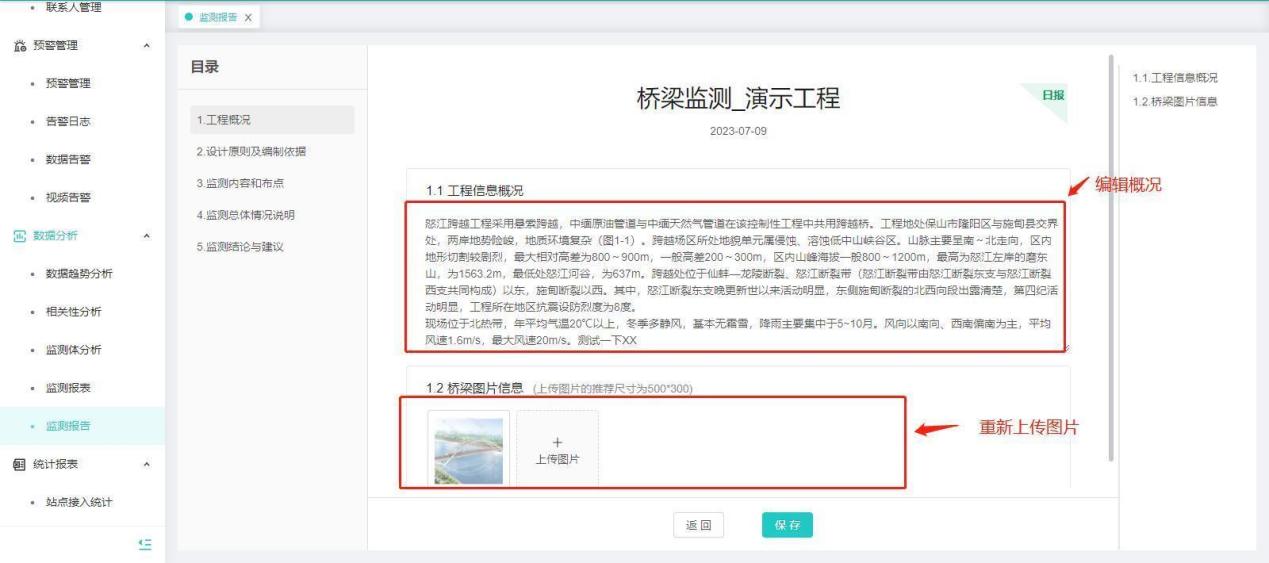Click the 预警管理 section icon

[x=19, y=45]
